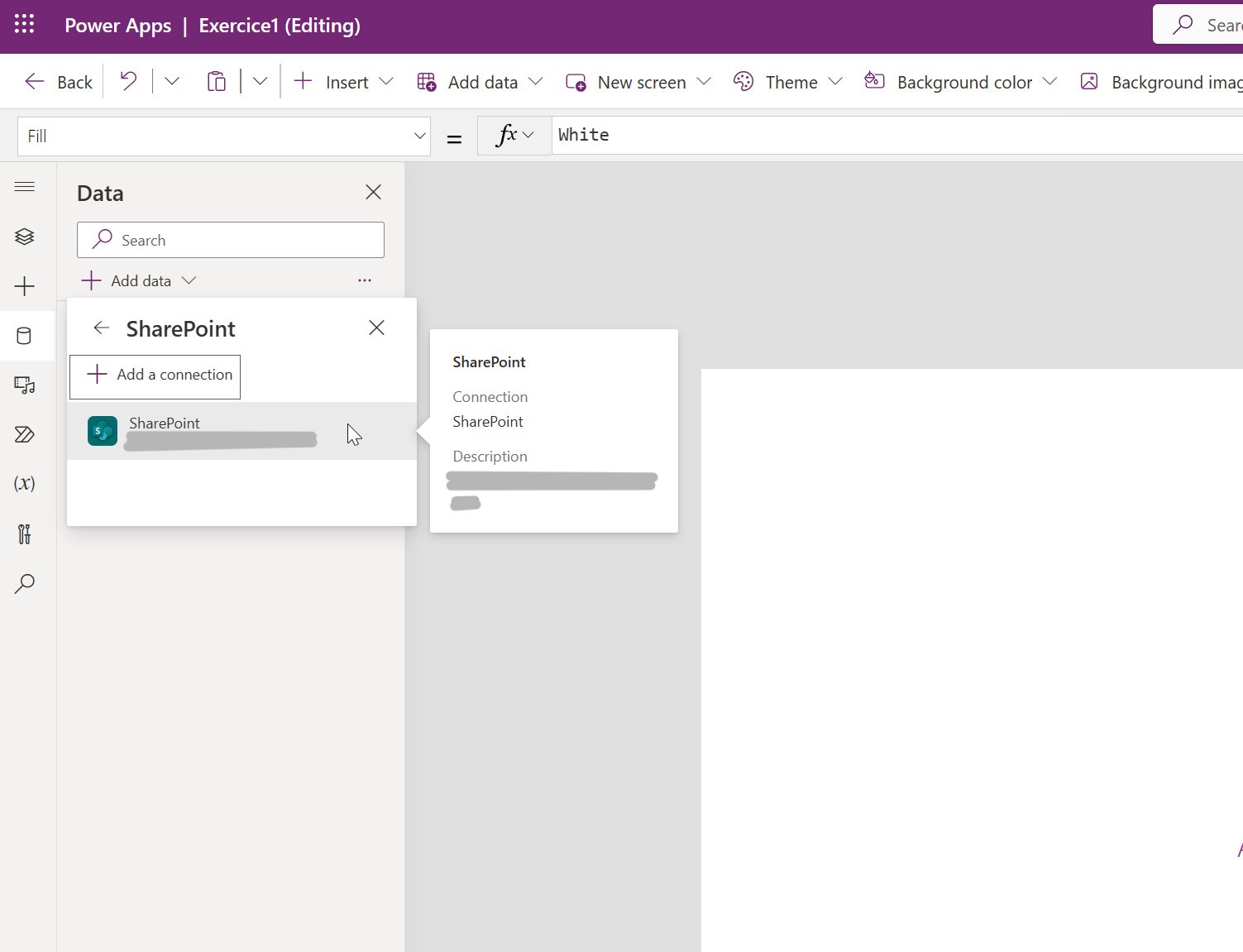Click the fx formula button
1243x952 pixels.
514,135
